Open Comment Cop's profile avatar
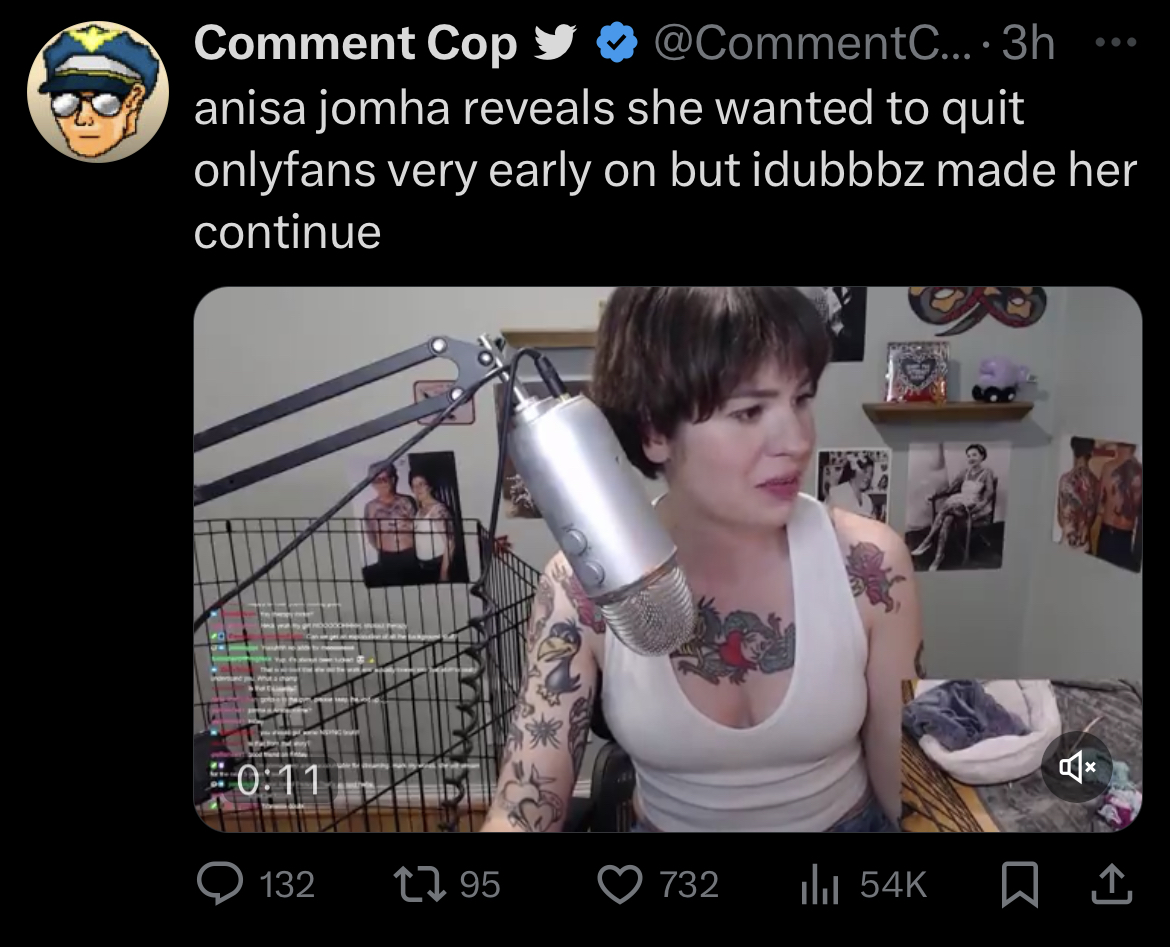 coord(98,92)
